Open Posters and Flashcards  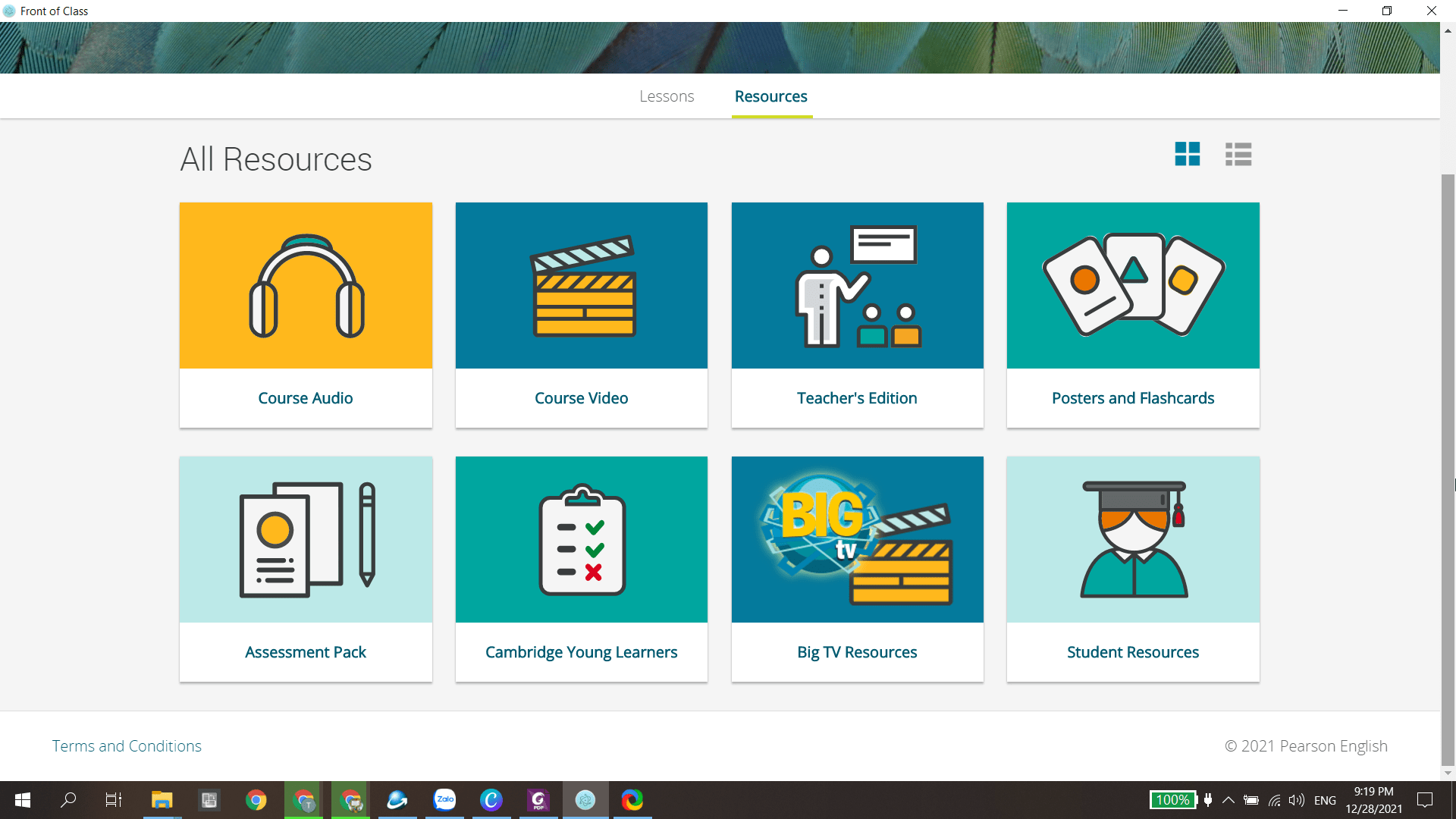pos(1132,315)
